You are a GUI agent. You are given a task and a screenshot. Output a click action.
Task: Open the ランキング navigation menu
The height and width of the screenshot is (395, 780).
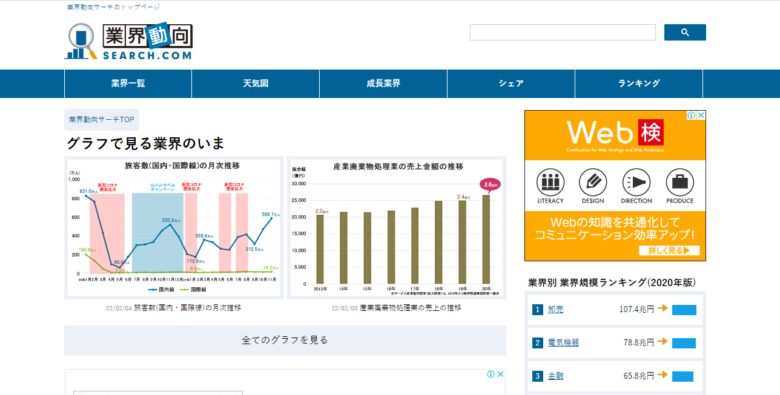[x=639, y=84]
